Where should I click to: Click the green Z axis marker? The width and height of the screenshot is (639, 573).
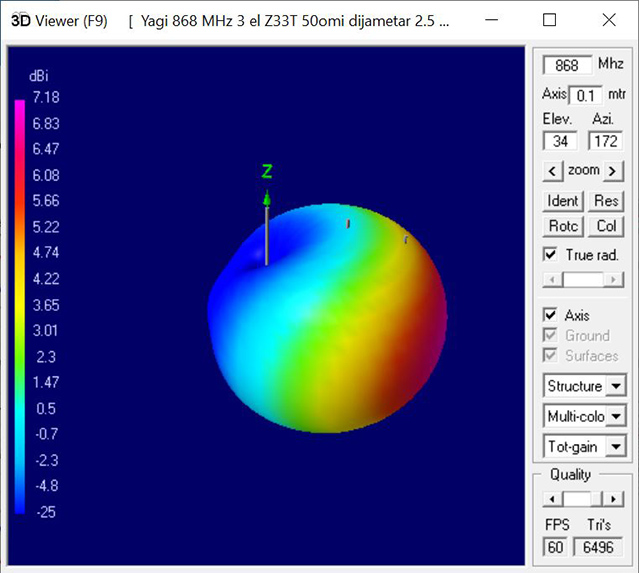(267, 172)
